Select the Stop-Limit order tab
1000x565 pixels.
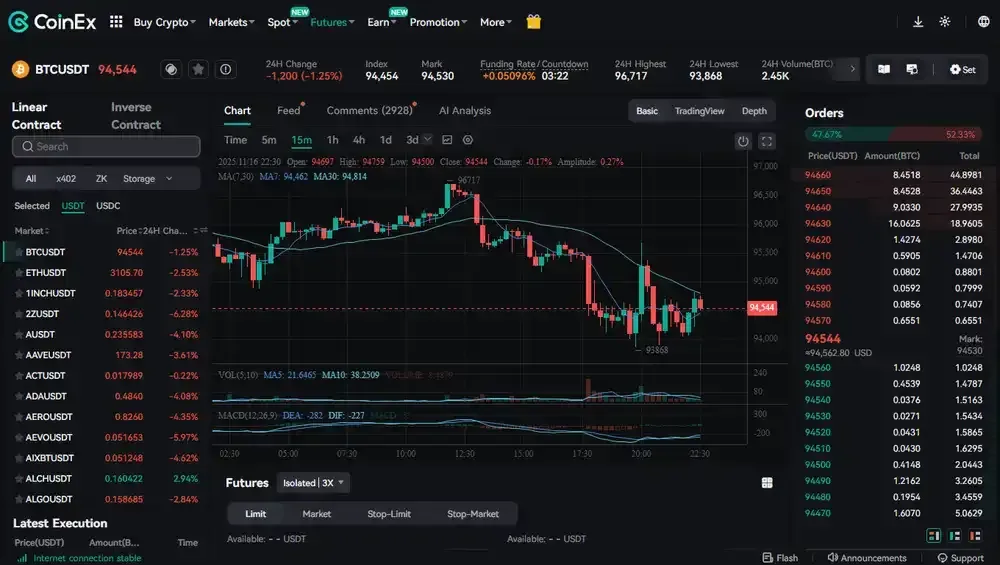[x=389, y=514]
